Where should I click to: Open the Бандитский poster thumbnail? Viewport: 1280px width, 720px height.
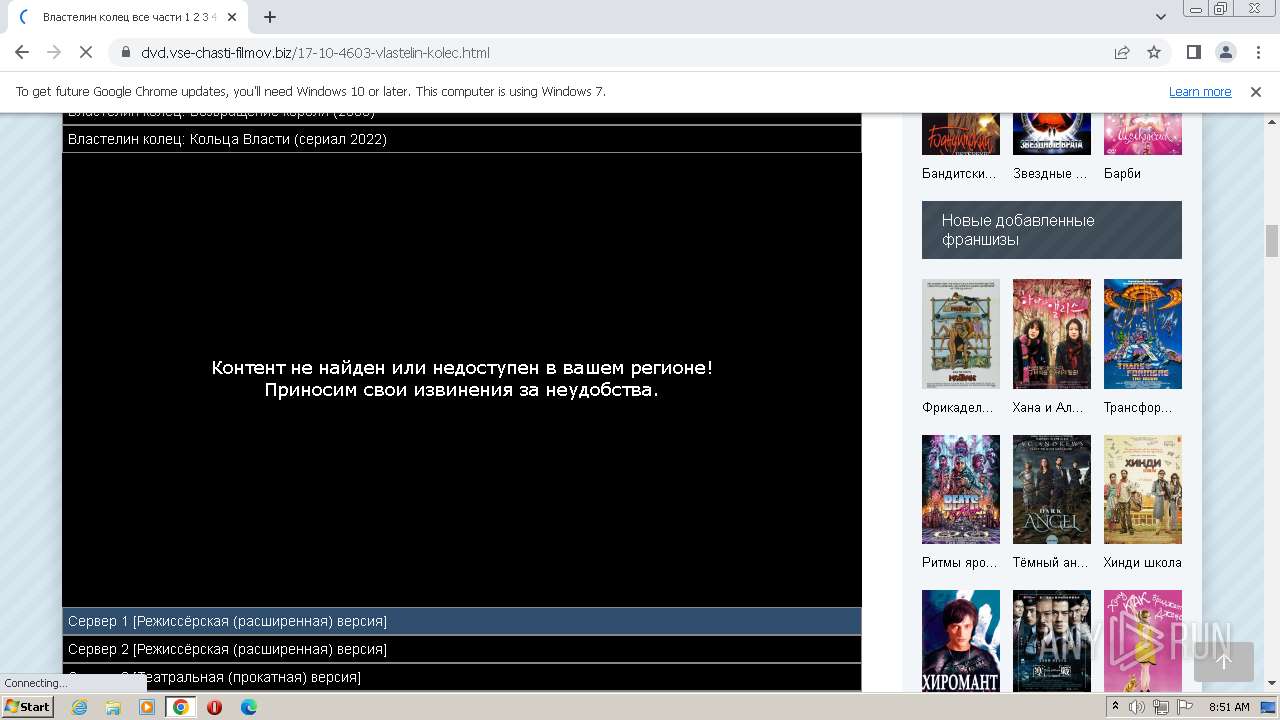pyautogui.click(x=961, y=134)
